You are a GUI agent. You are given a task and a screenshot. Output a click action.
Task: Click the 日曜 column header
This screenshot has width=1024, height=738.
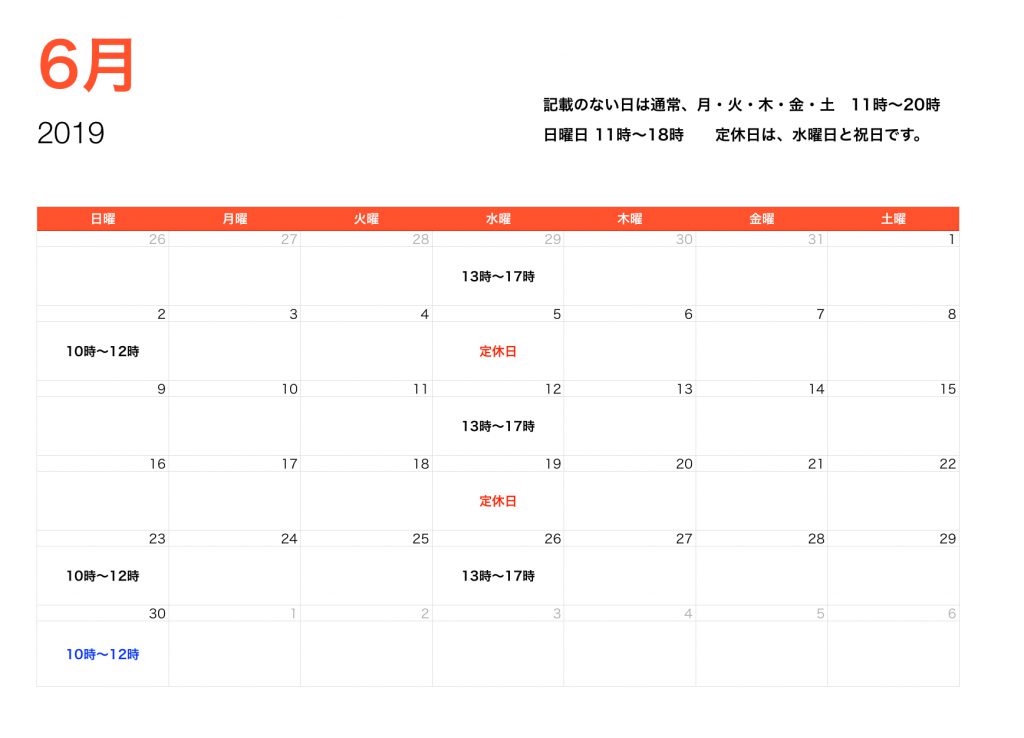(x=101, y=218)
